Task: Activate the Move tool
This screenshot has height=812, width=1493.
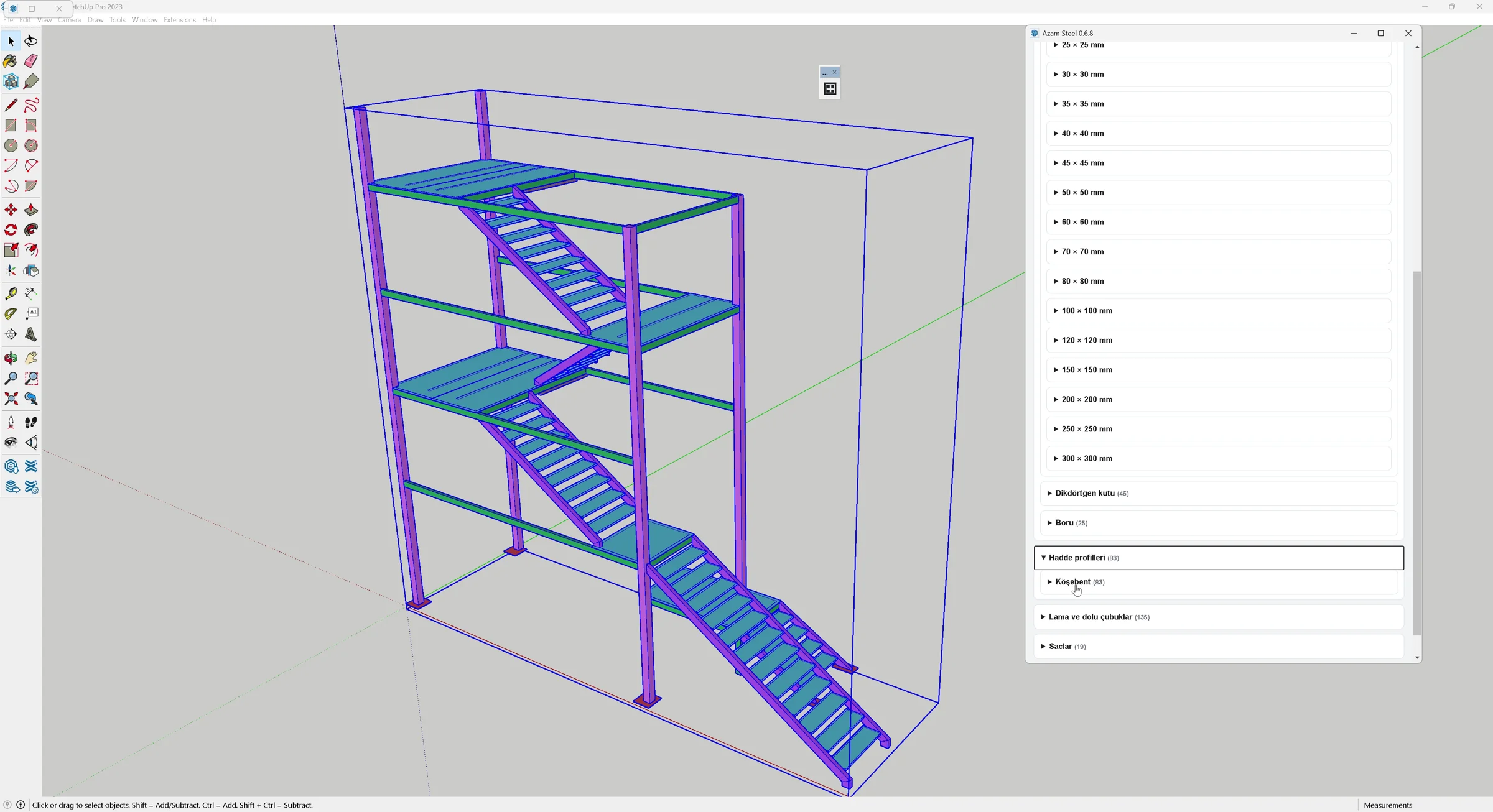Action: (11, 210)
